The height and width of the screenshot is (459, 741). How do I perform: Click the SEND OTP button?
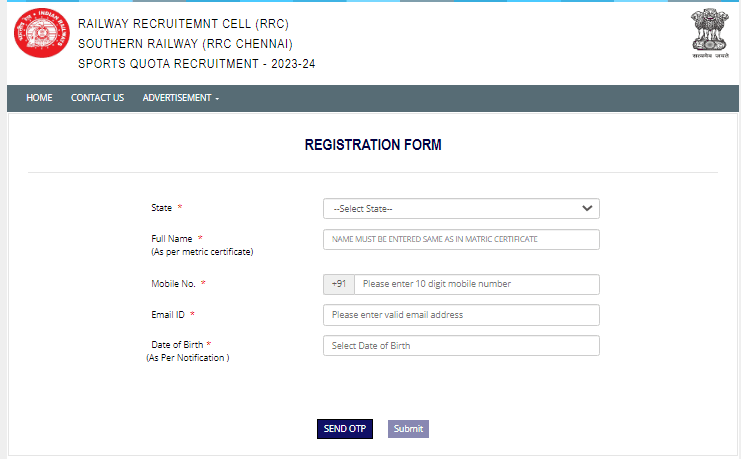345,429
